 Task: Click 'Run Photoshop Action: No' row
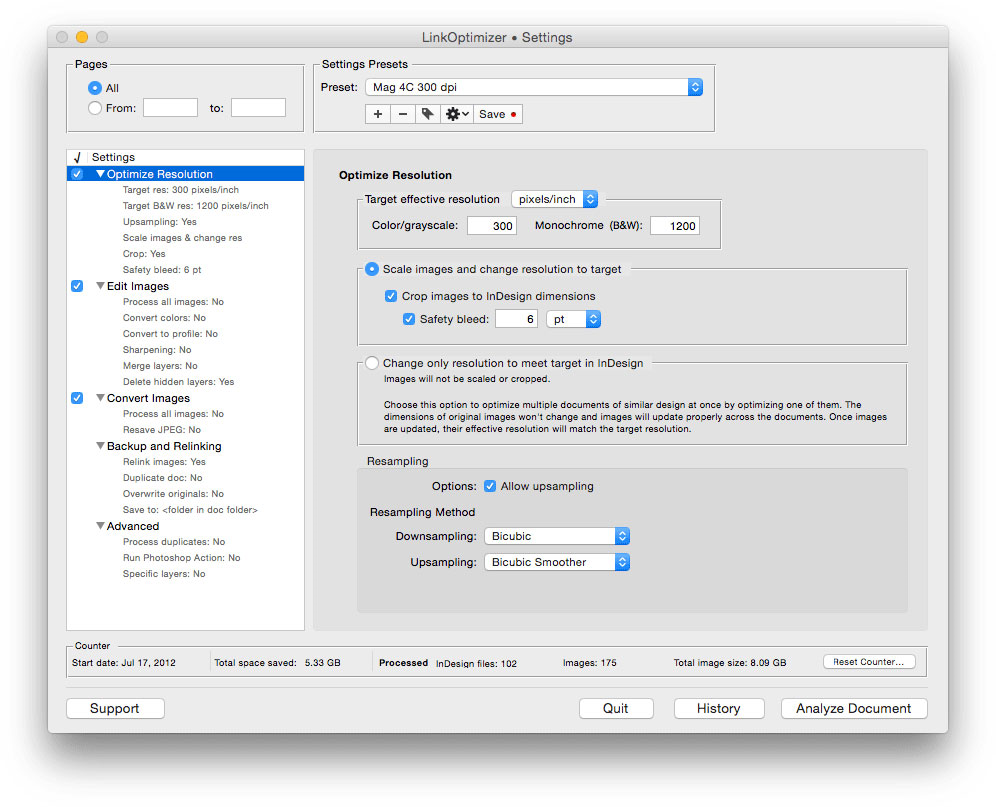182,558
